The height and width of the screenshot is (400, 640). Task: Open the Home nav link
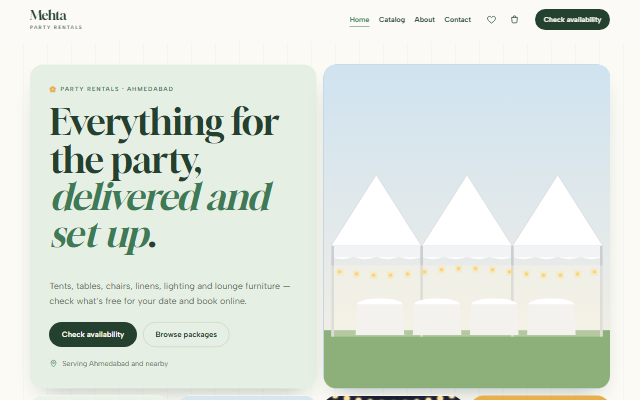(x=359, y=20)
